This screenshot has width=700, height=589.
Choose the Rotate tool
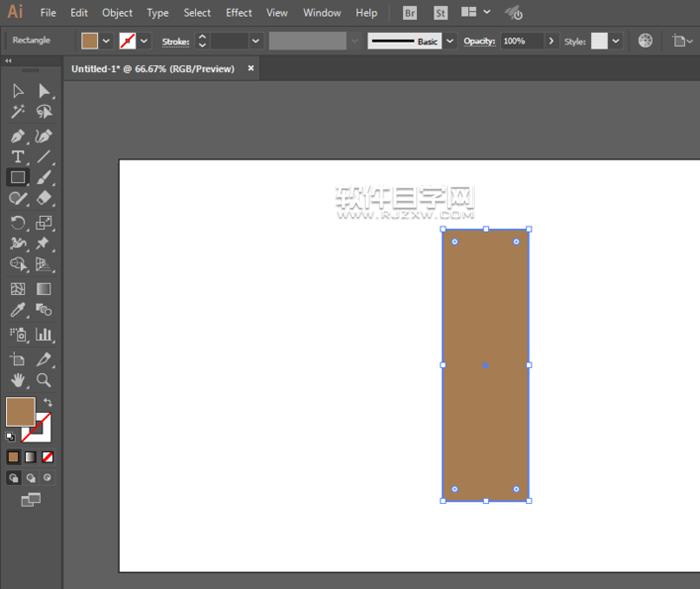(x=18, y=223)
